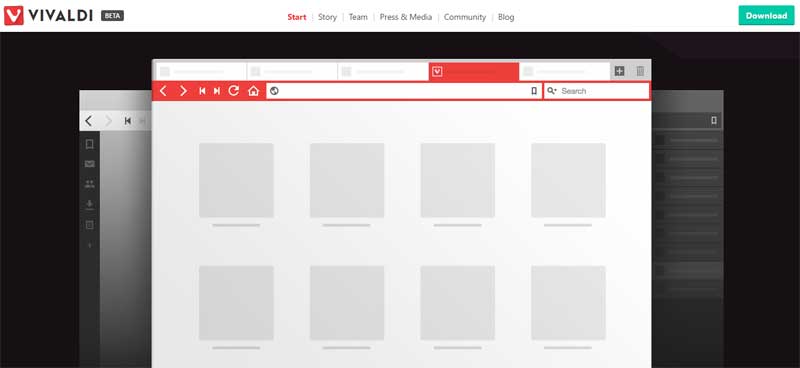The image size is (800, 368).
Task: Open the downloads panel icon in the left sidebar
Action: 90,205
